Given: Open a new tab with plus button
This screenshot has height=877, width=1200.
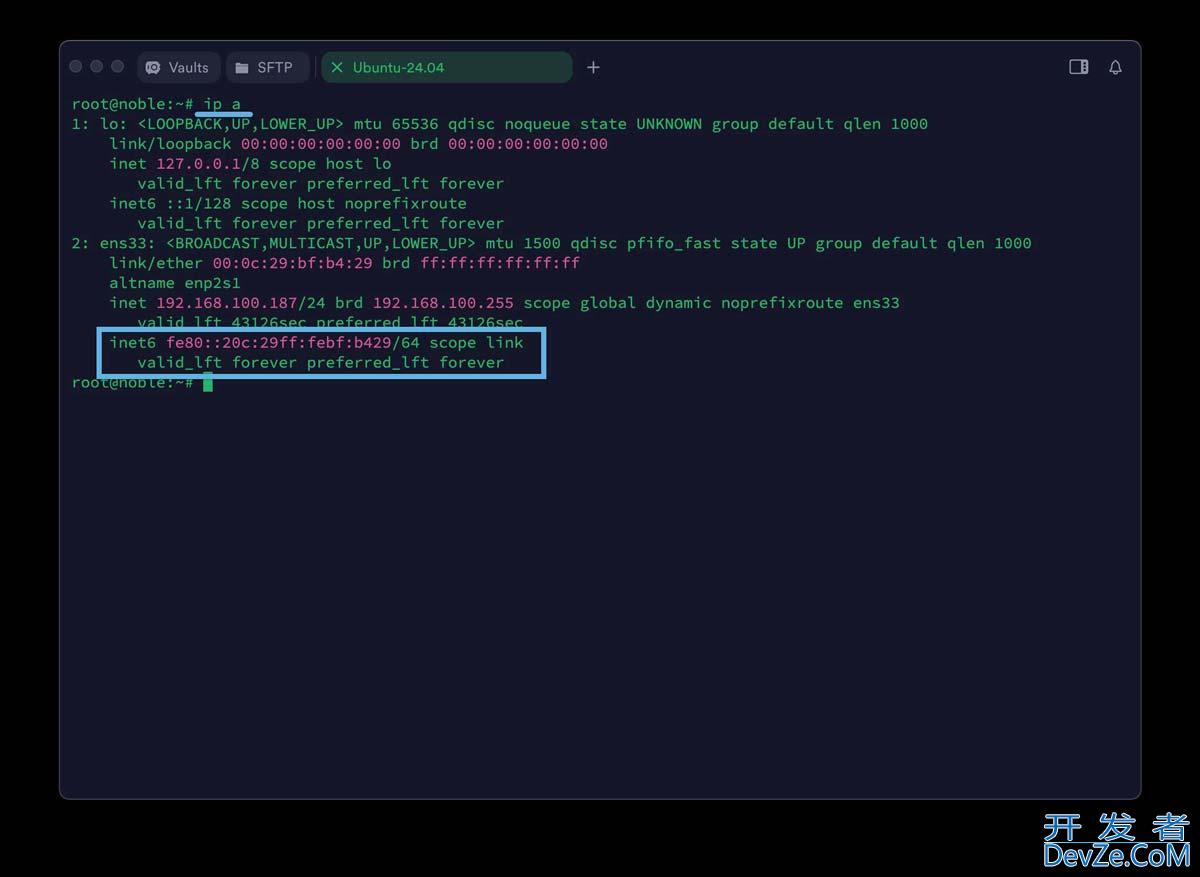Looking at the screenshot, I should tap(593, 67).
